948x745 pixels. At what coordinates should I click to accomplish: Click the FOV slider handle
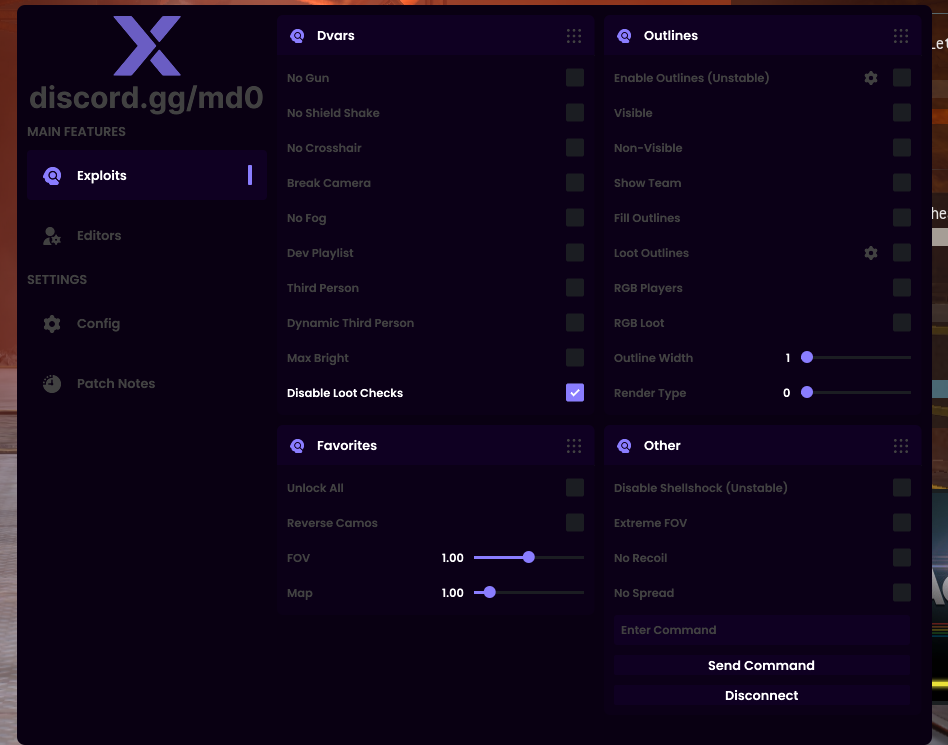[x=529, y=558]
